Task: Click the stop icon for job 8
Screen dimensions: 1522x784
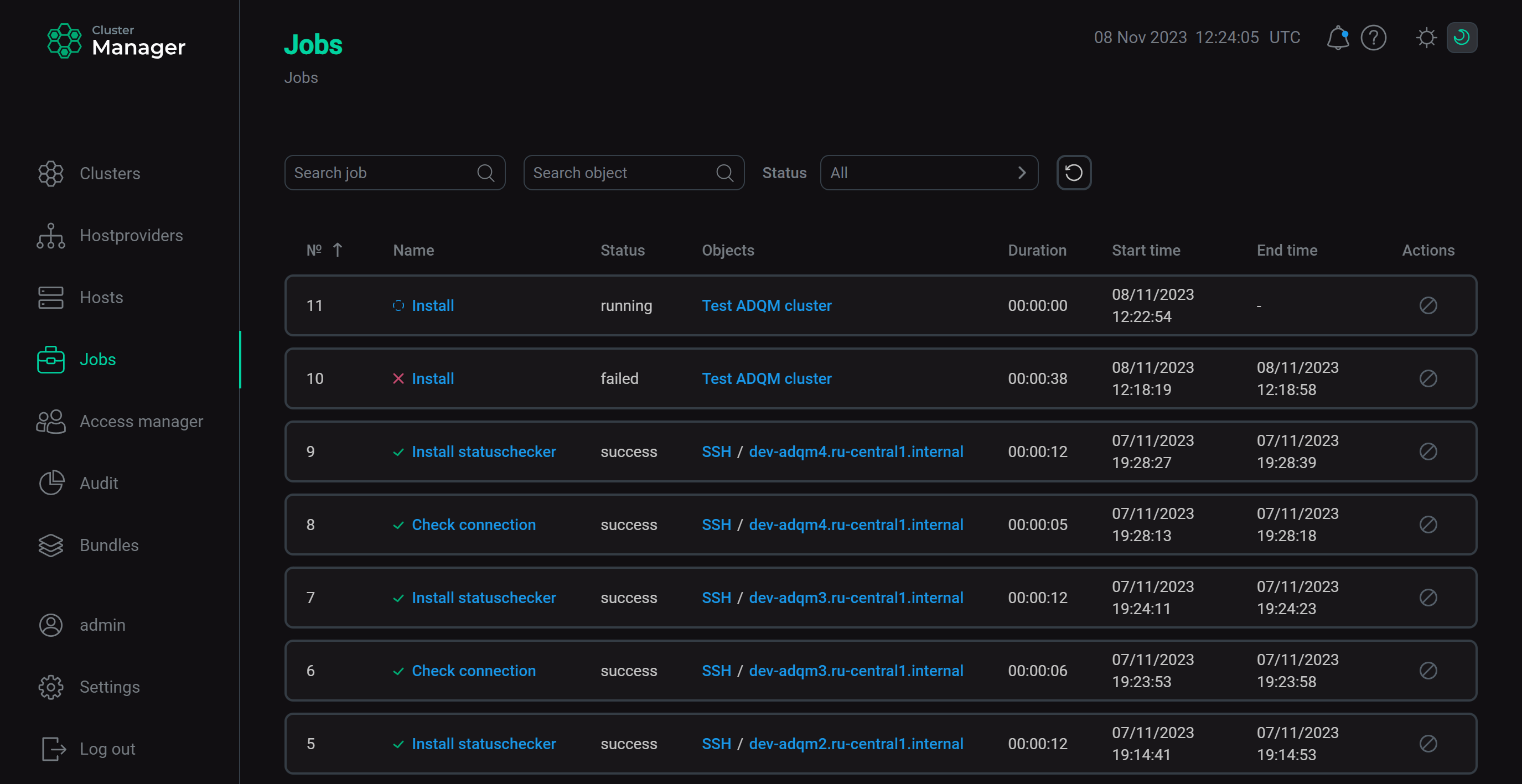Action: (x=1428, y=524)
